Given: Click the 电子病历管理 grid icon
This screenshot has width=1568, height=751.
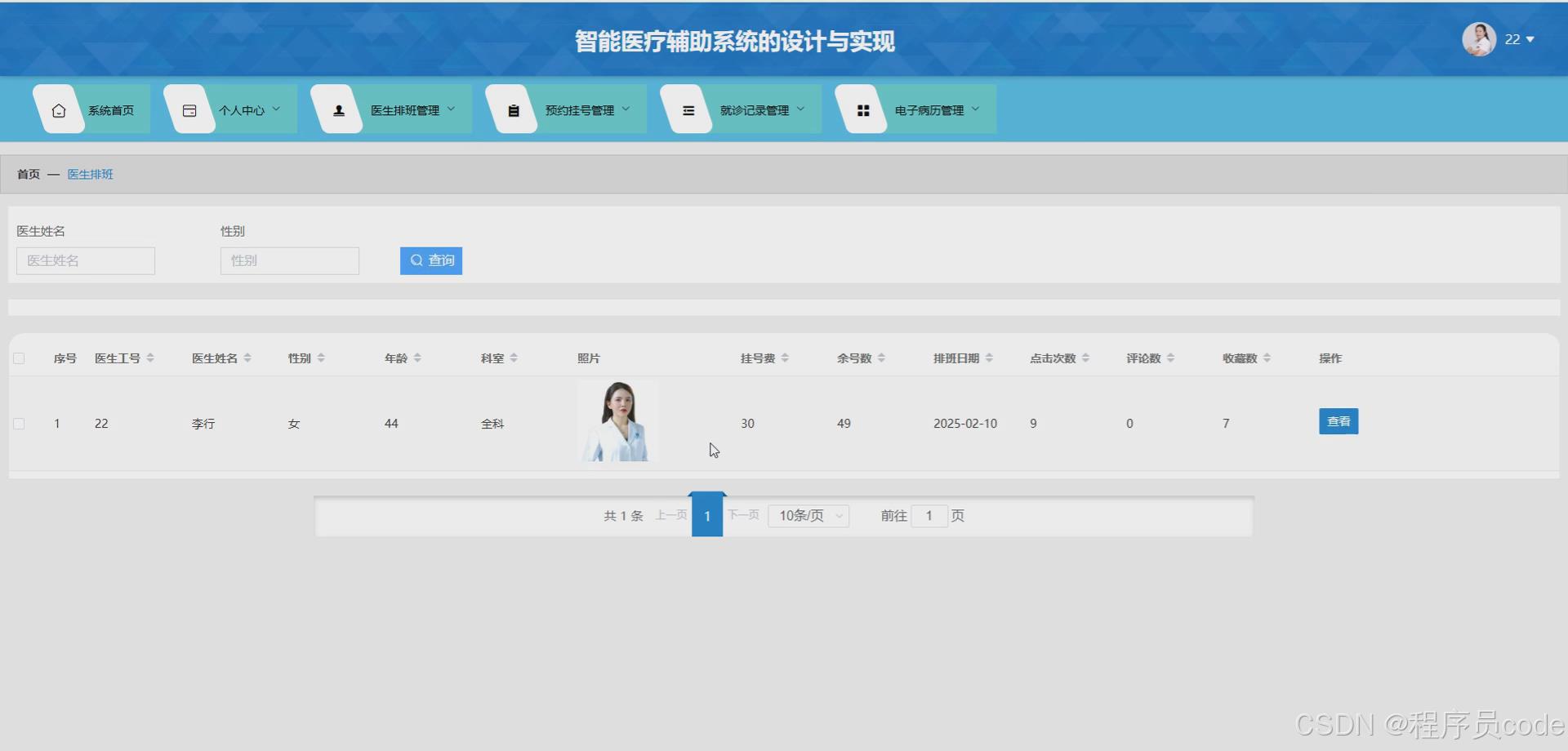Looking at the screenshot, I should (x=863, y=109).
